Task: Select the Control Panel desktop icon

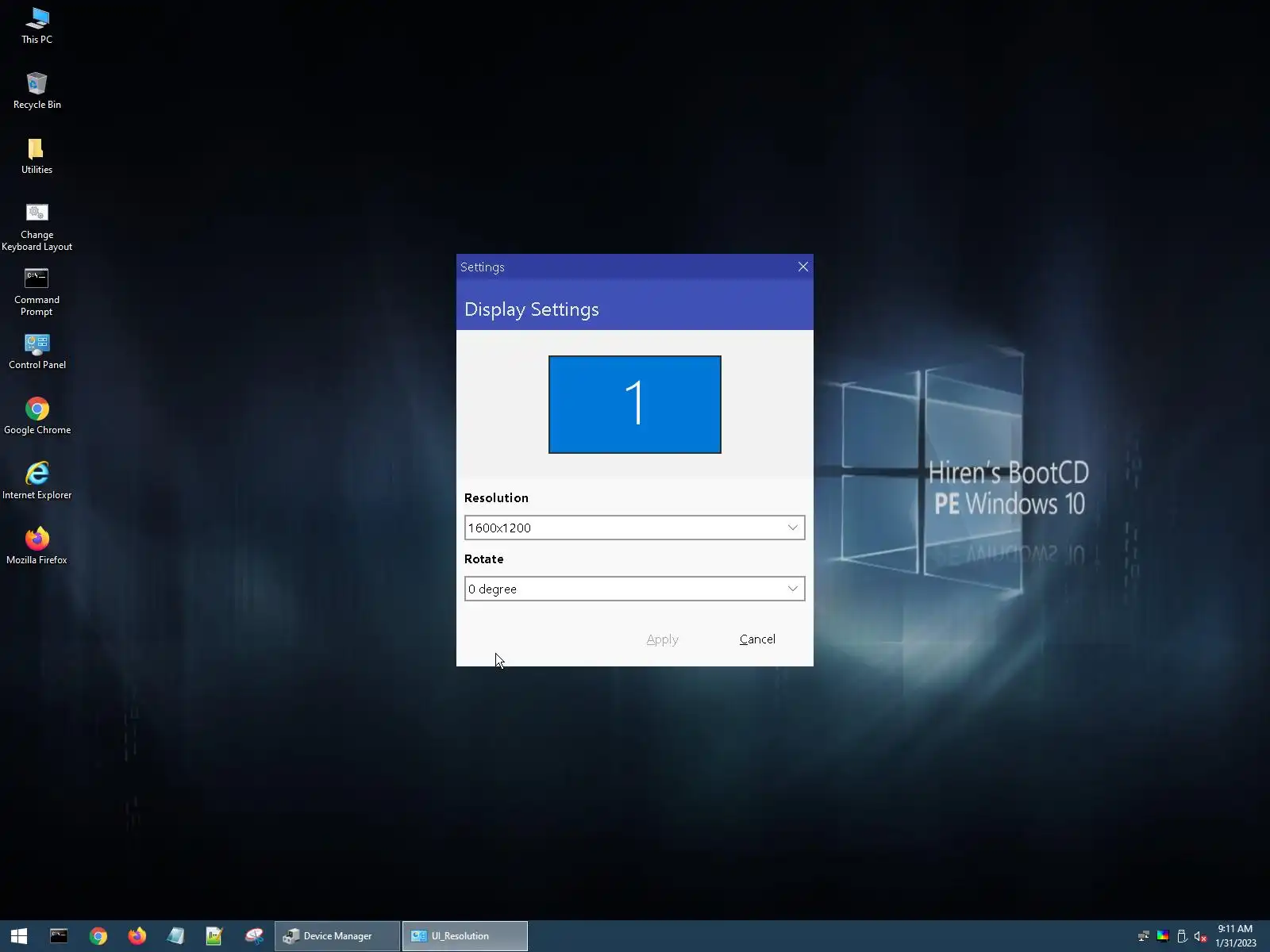Action: (x=37, y=351)
